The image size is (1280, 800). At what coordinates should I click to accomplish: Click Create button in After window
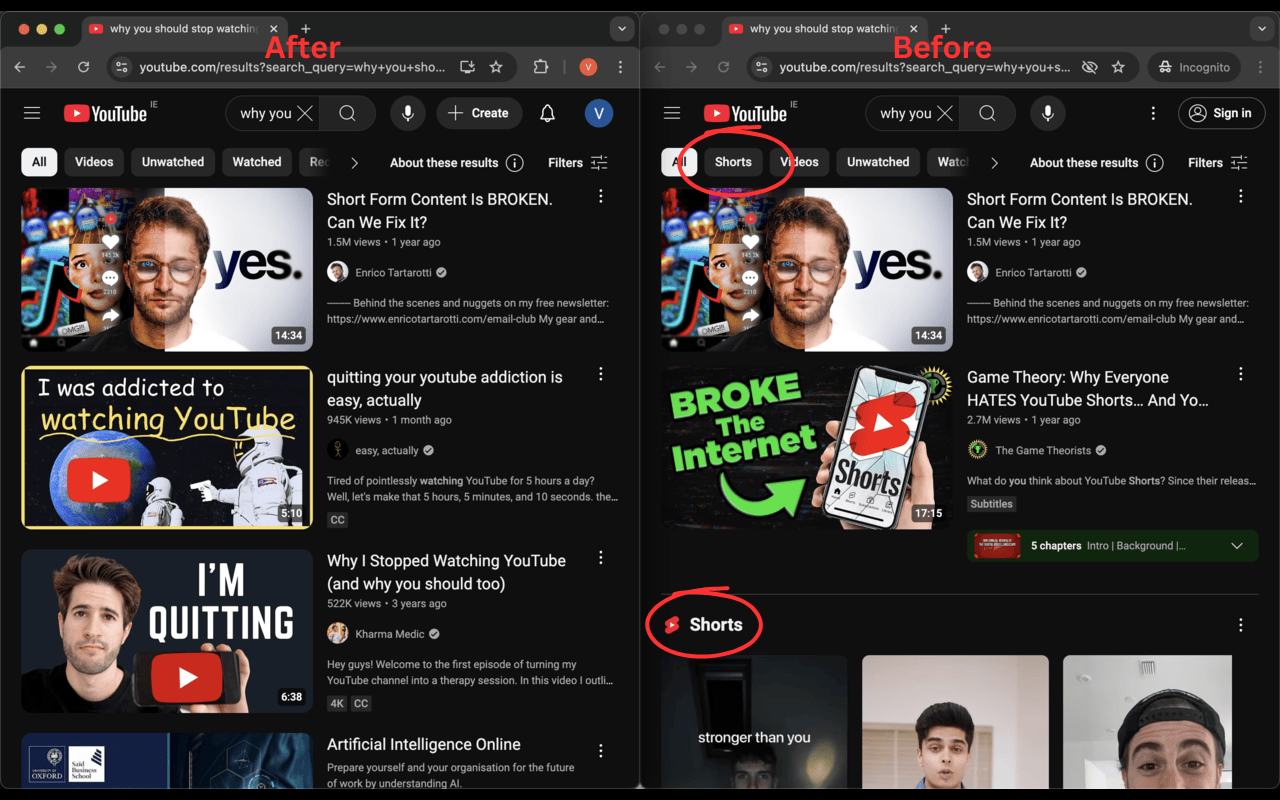coord(479,113)
